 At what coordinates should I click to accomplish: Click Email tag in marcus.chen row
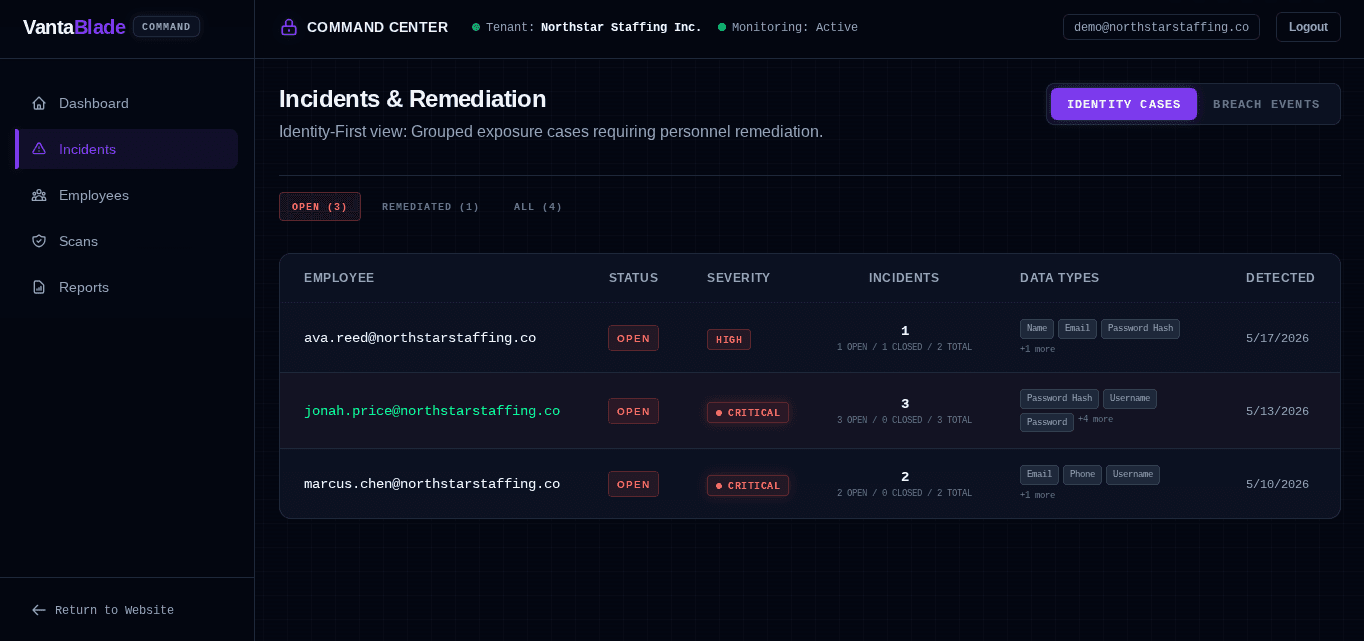[1039, 475]
